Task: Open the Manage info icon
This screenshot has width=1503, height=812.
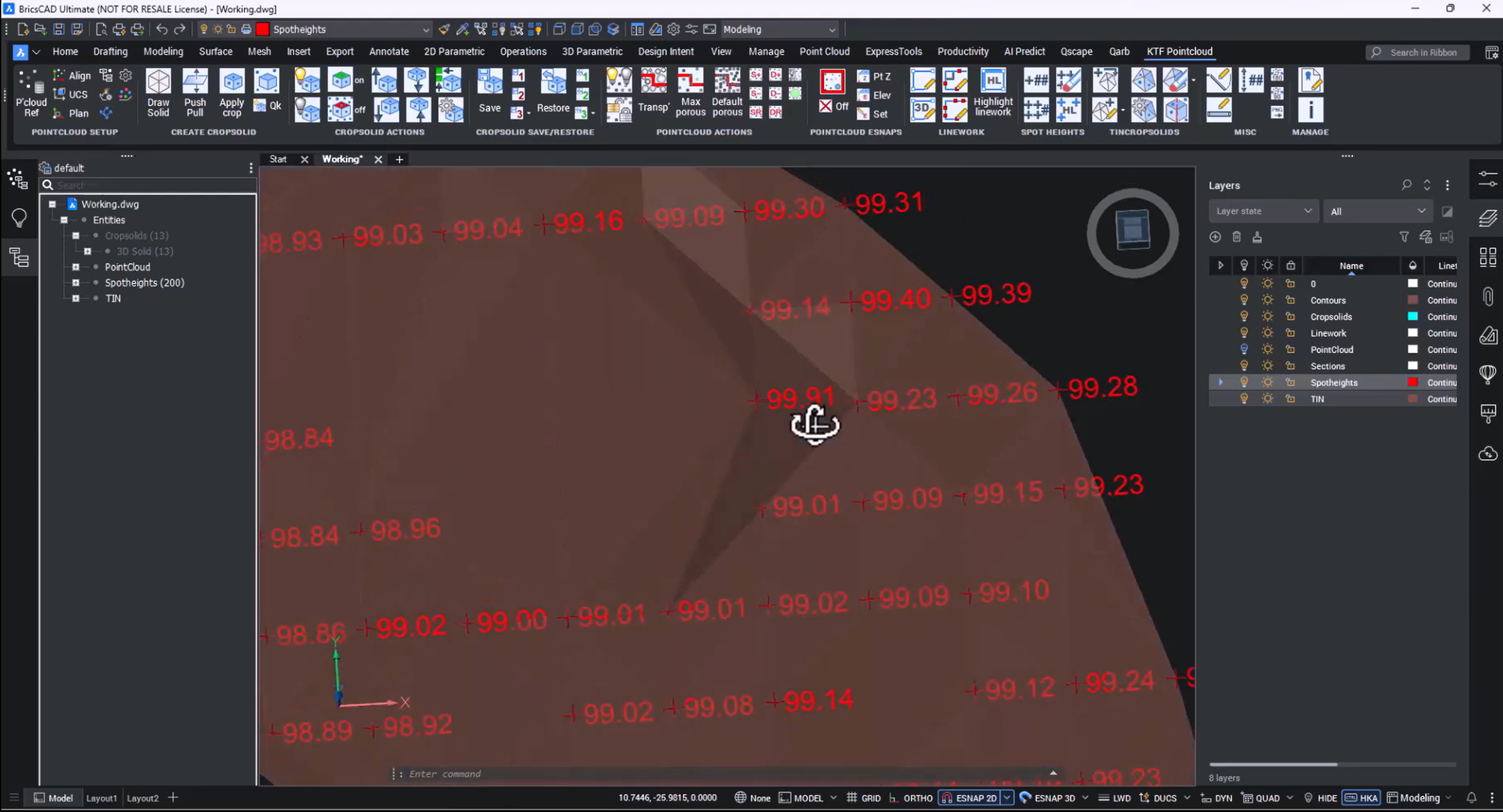Action: [x=1310, y=109]
